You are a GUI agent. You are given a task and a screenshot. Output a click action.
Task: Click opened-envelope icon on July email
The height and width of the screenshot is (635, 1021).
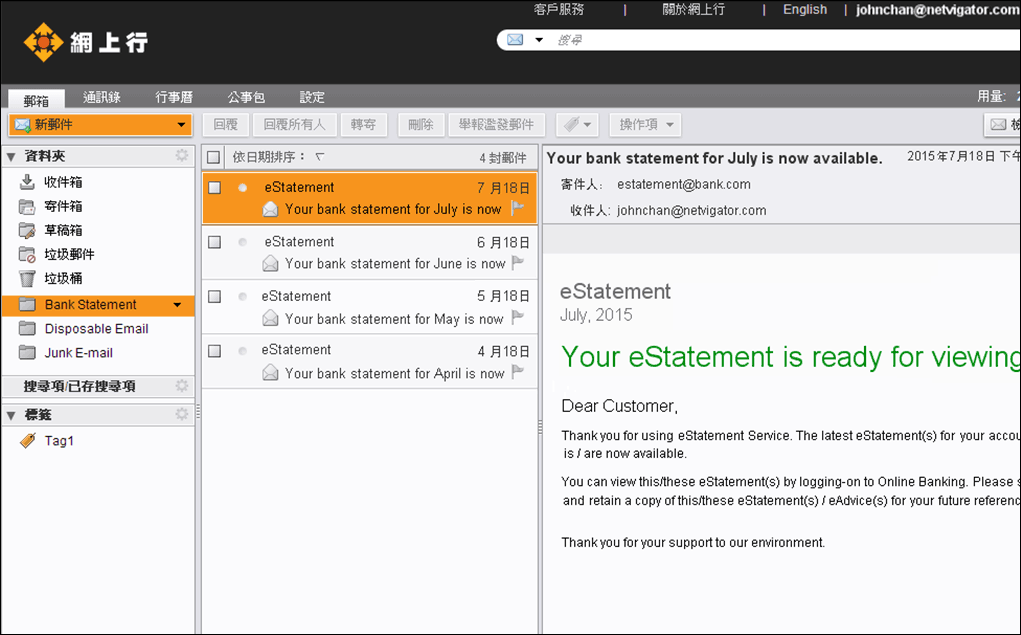270,209
